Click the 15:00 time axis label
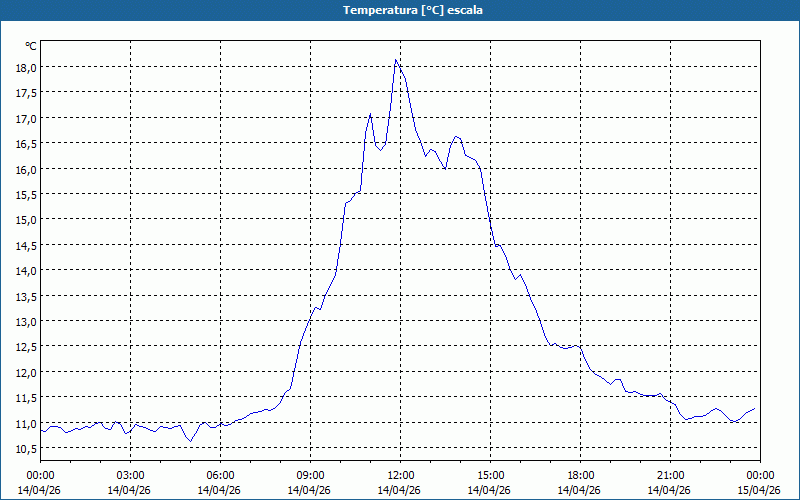Image resolution: width=800 pixels, height=500 pixels. (x=491, y=475)
